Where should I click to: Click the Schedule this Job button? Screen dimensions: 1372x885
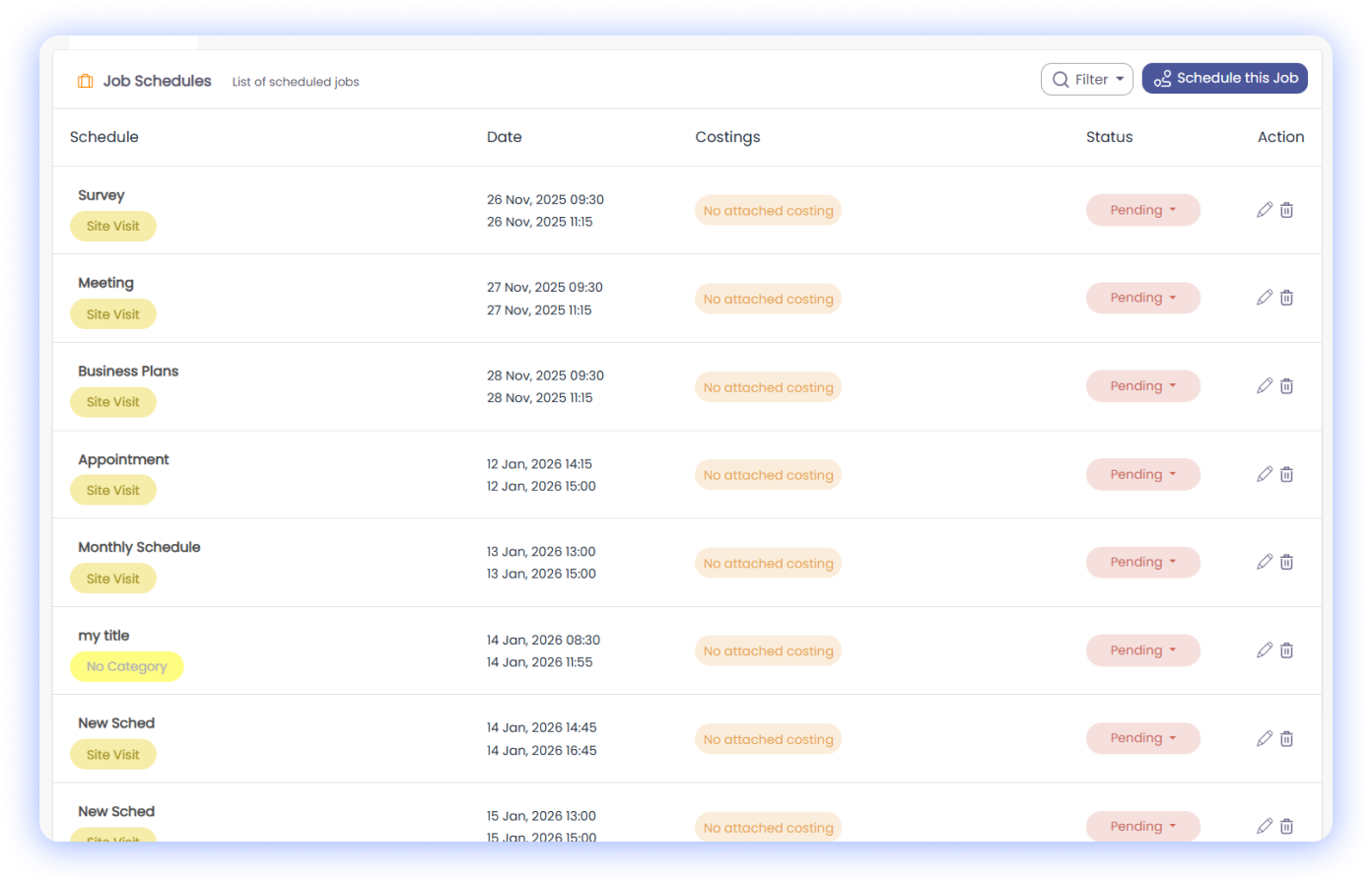pos(1225,78)
